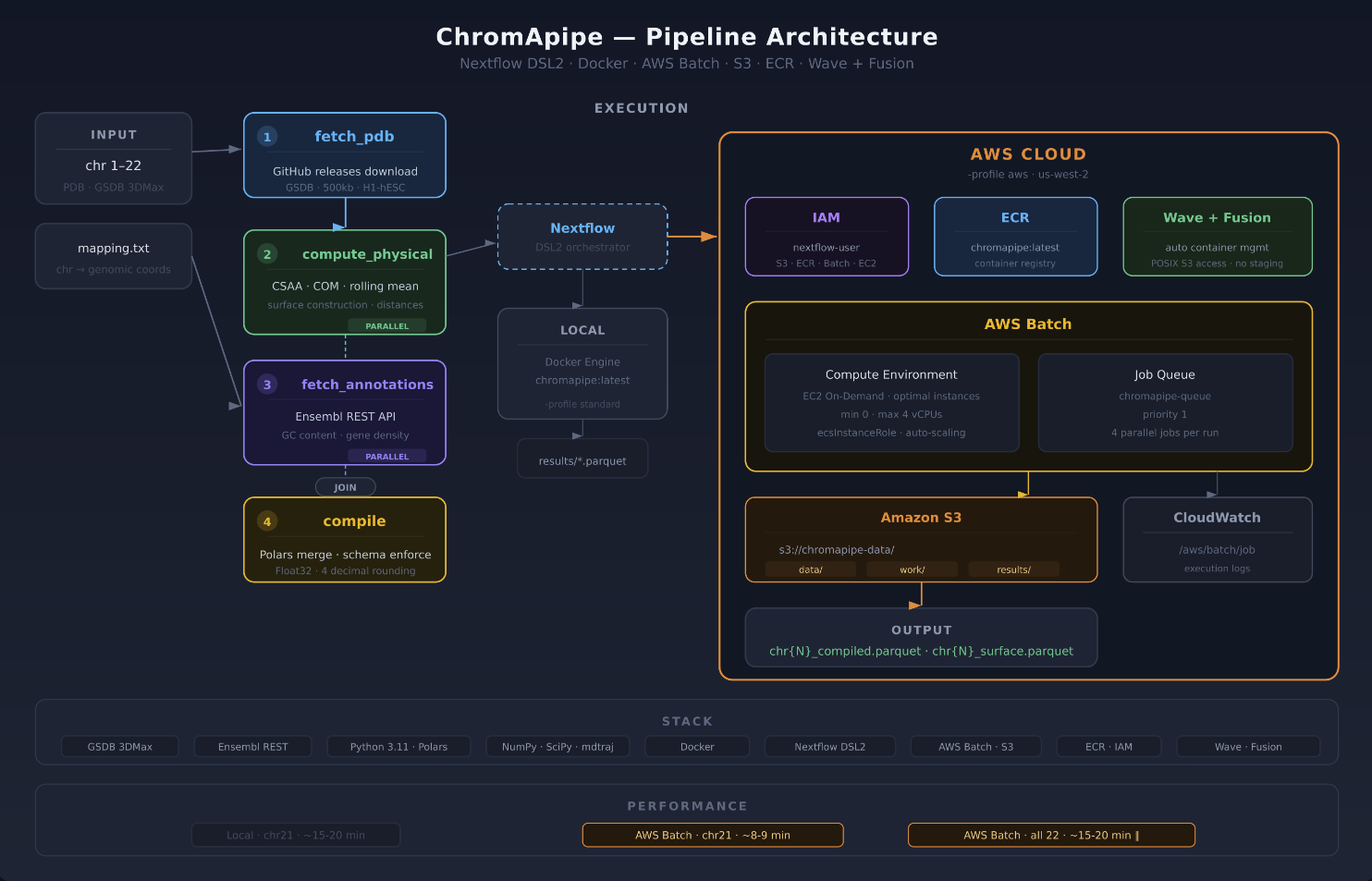The image size is (1372, 881).
Task: Click the ECR · IAM stack chip
Action: [x=1109, y=746]
